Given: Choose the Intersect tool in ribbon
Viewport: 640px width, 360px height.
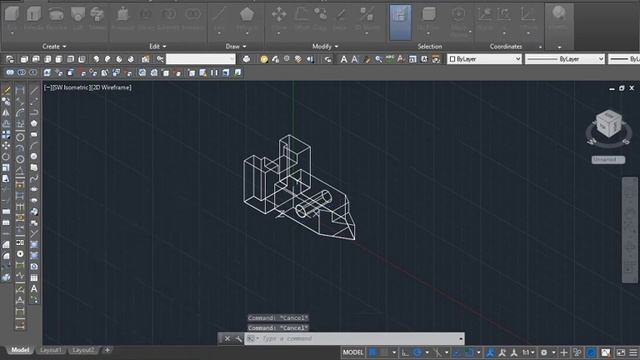Looking at the screenshot, I should 193,19.
